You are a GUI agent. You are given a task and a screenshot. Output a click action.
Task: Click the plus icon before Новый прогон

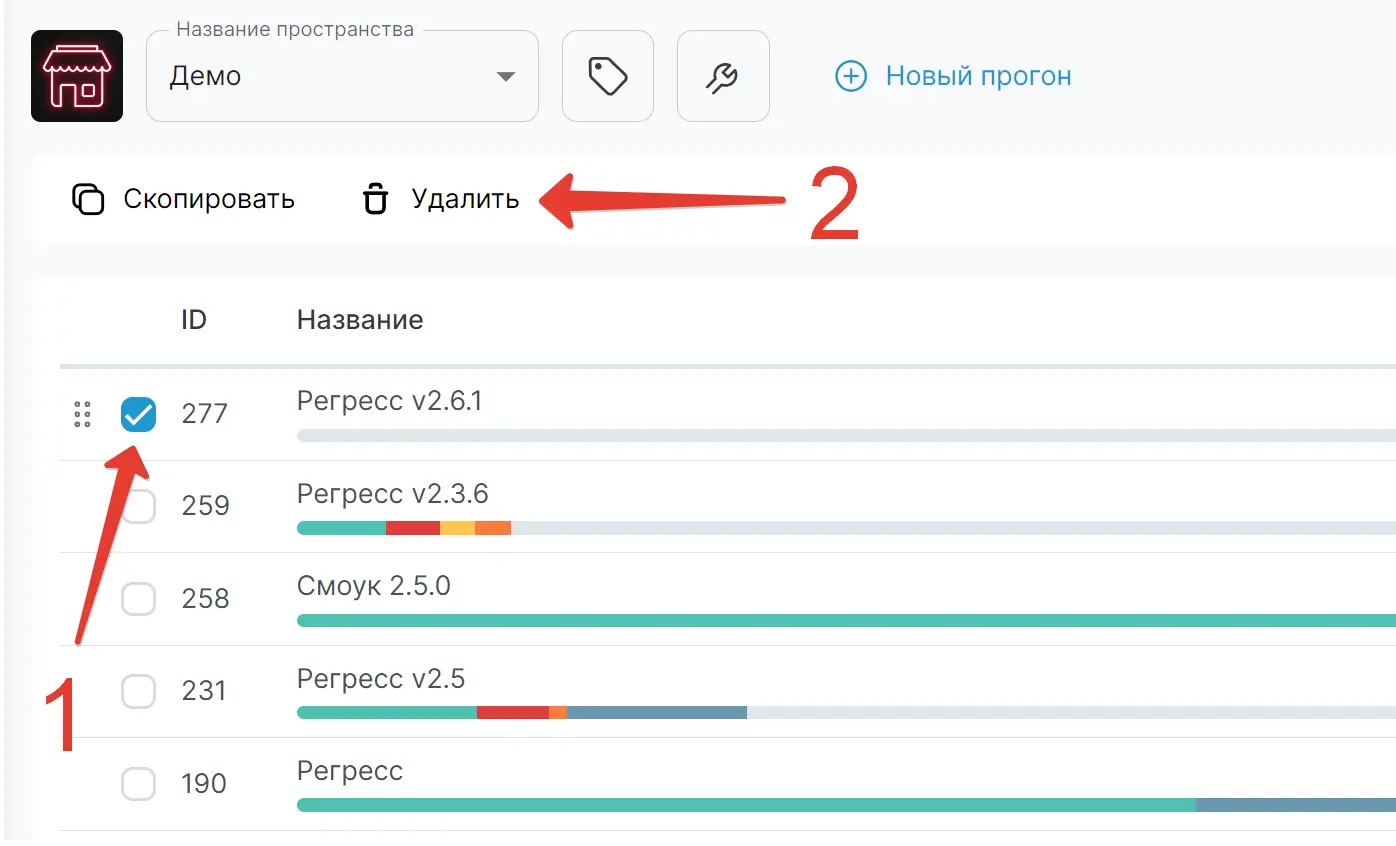(x=850, y=75)
